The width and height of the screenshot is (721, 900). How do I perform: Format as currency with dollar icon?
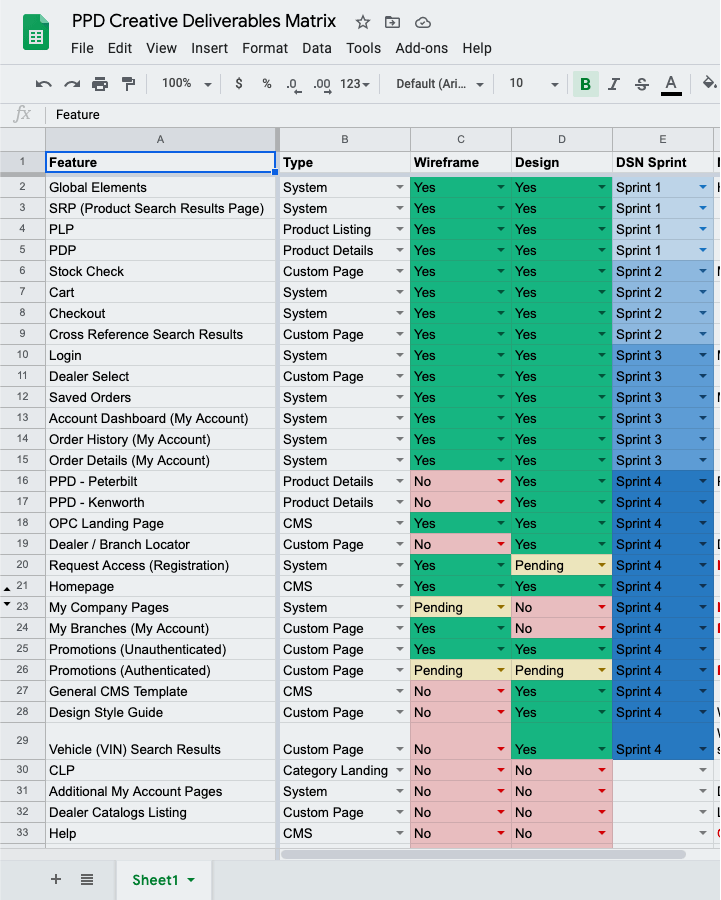239,84
